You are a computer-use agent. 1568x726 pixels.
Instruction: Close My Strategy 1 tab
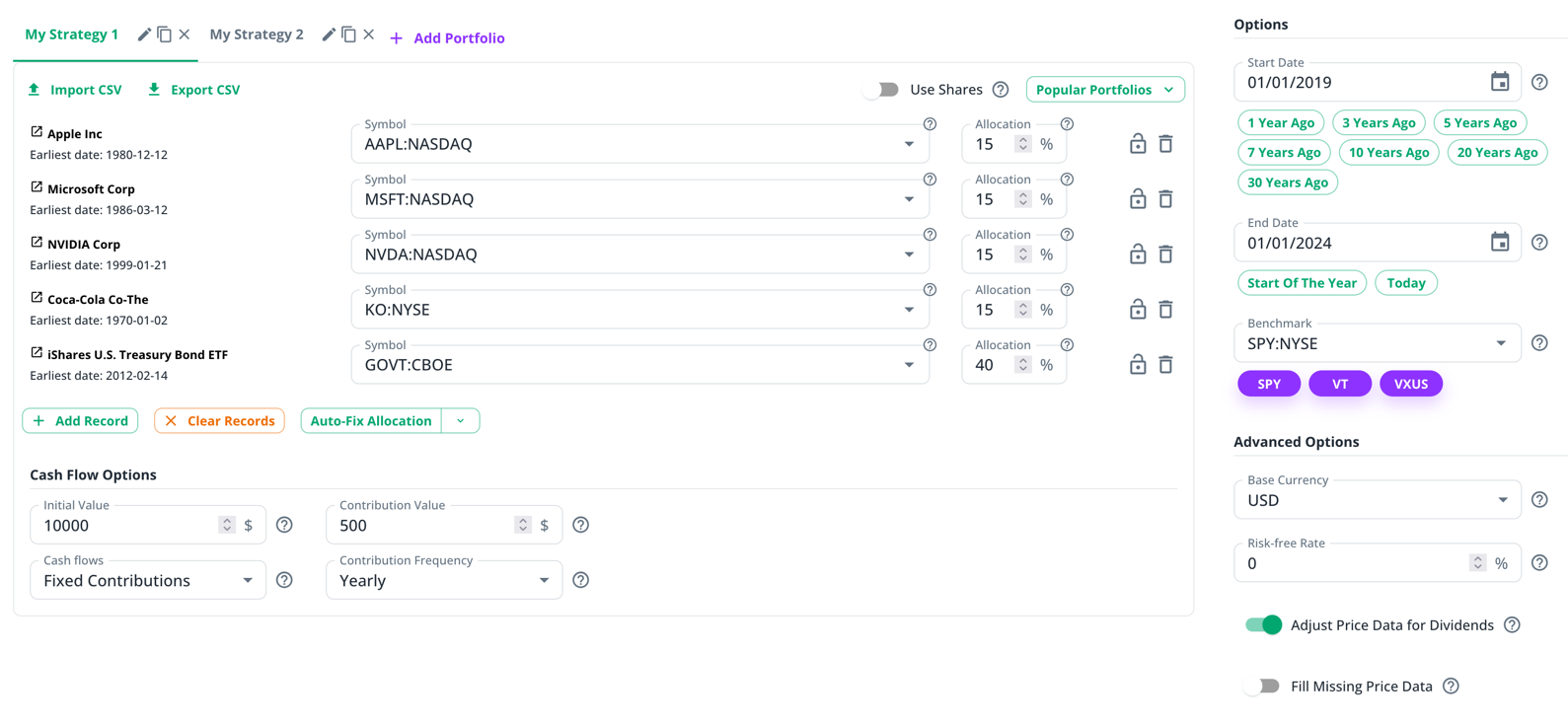pos(185,35)
